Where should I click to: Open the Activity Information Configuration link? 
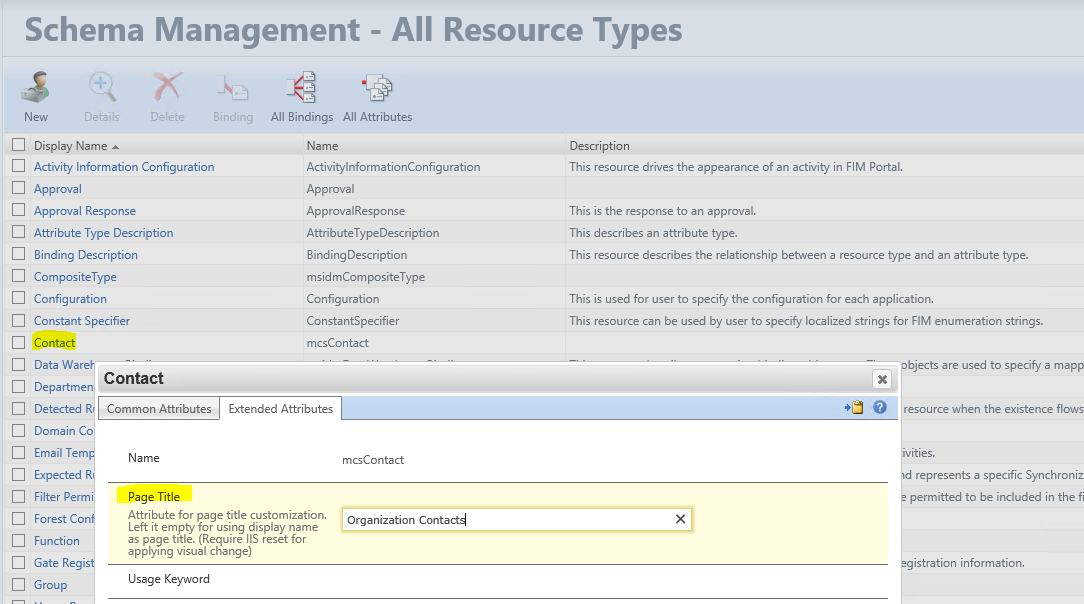[x=124, y=167]
